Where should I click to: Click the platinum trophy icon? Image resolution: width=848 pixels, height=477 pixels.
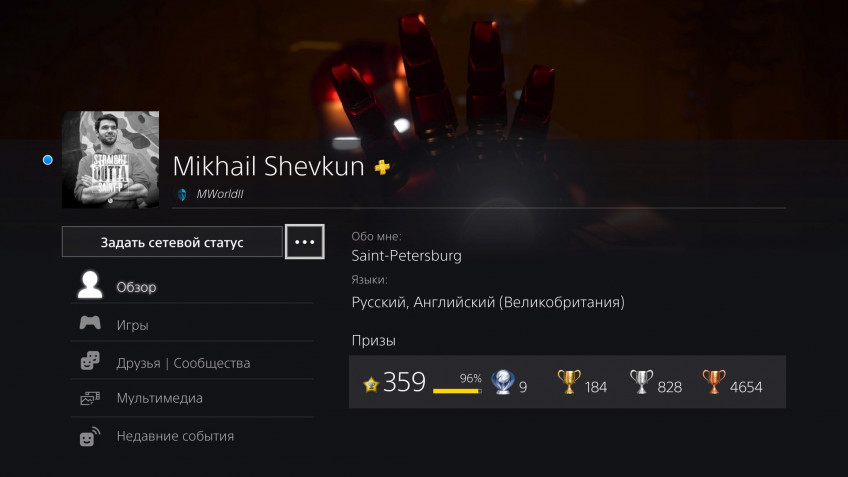tap(502, 382)
